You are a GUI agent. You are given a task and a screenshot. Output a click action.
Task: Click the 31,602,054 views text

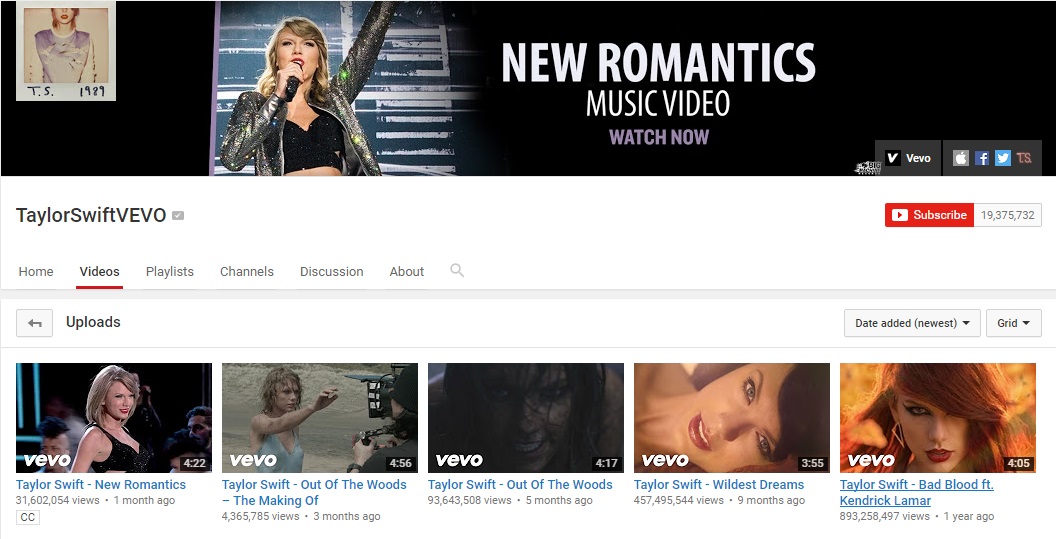coord(57,501)
